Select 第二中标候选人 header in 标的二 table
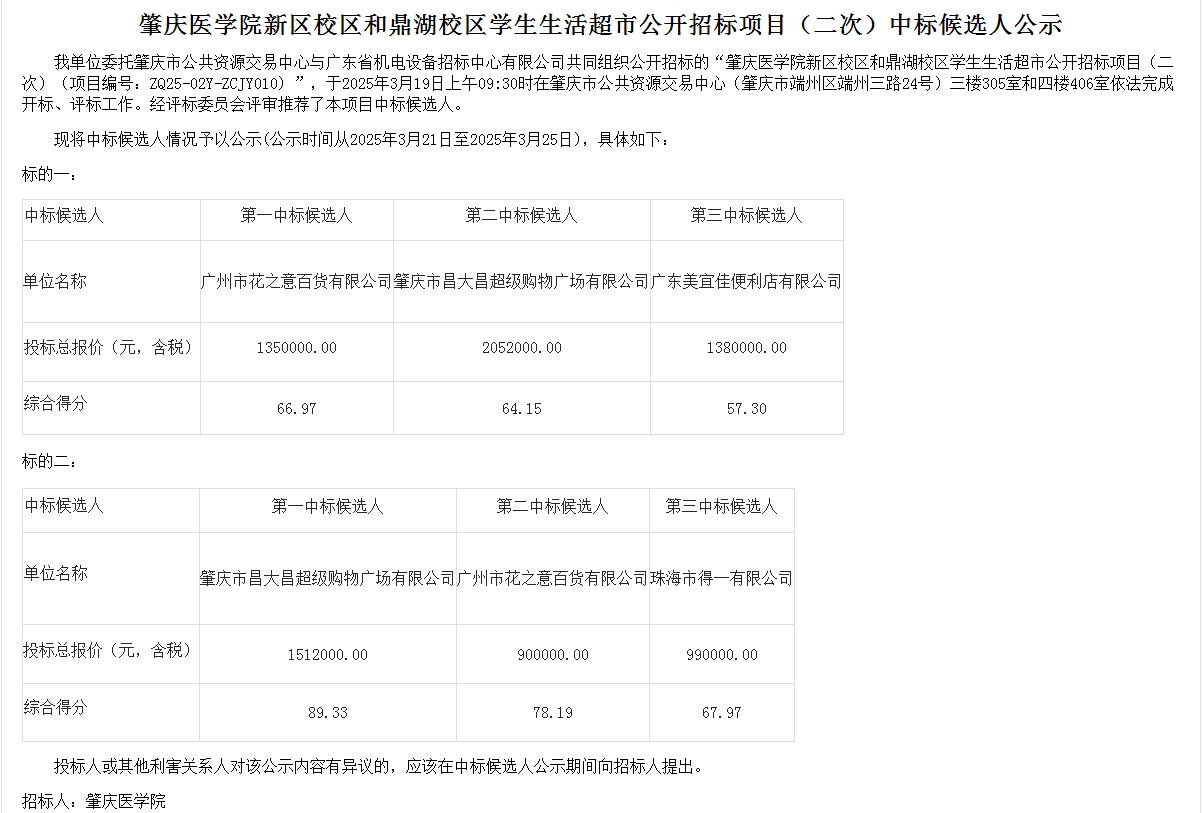 552,507
